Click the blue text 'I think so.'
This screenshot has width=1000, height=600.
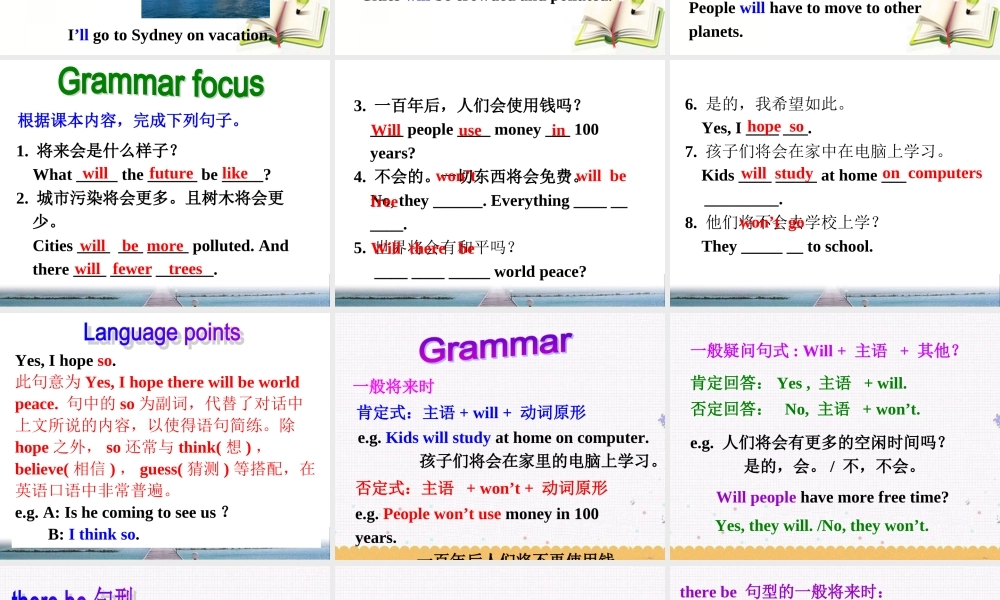tap(103, 534)
